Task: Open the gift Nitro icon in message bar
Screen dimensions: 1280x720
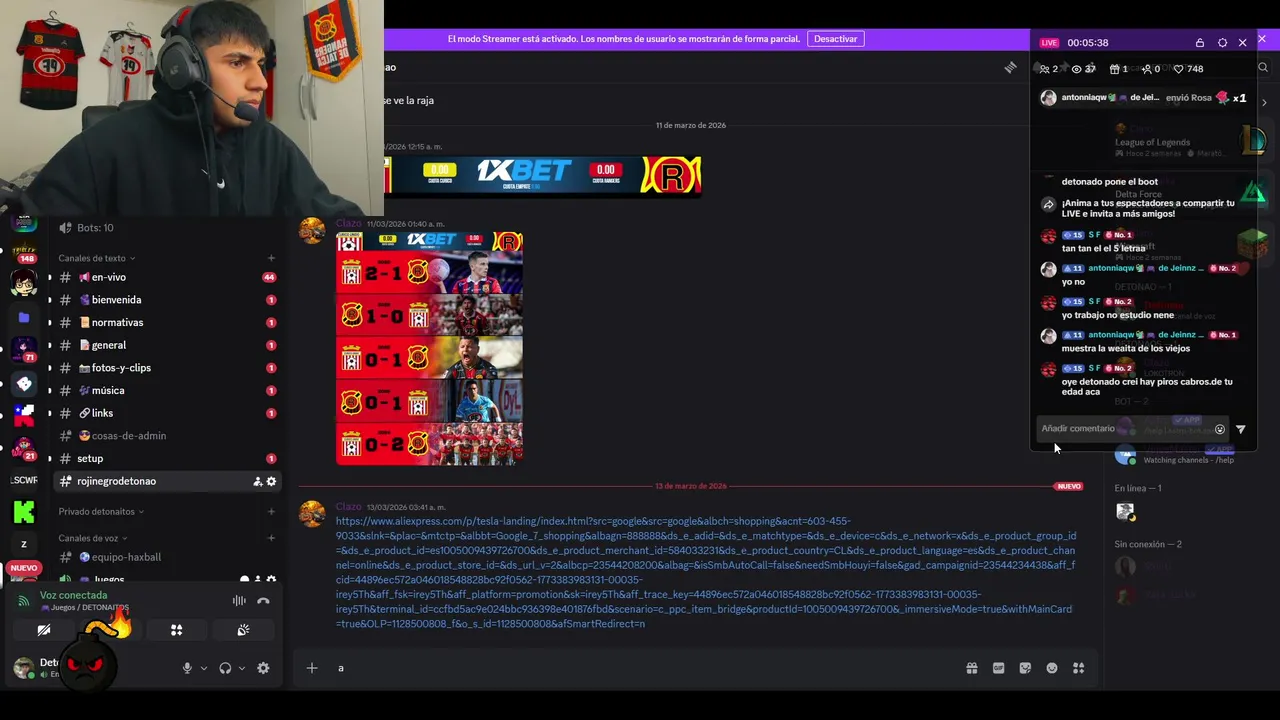Action: click(971, 668)
